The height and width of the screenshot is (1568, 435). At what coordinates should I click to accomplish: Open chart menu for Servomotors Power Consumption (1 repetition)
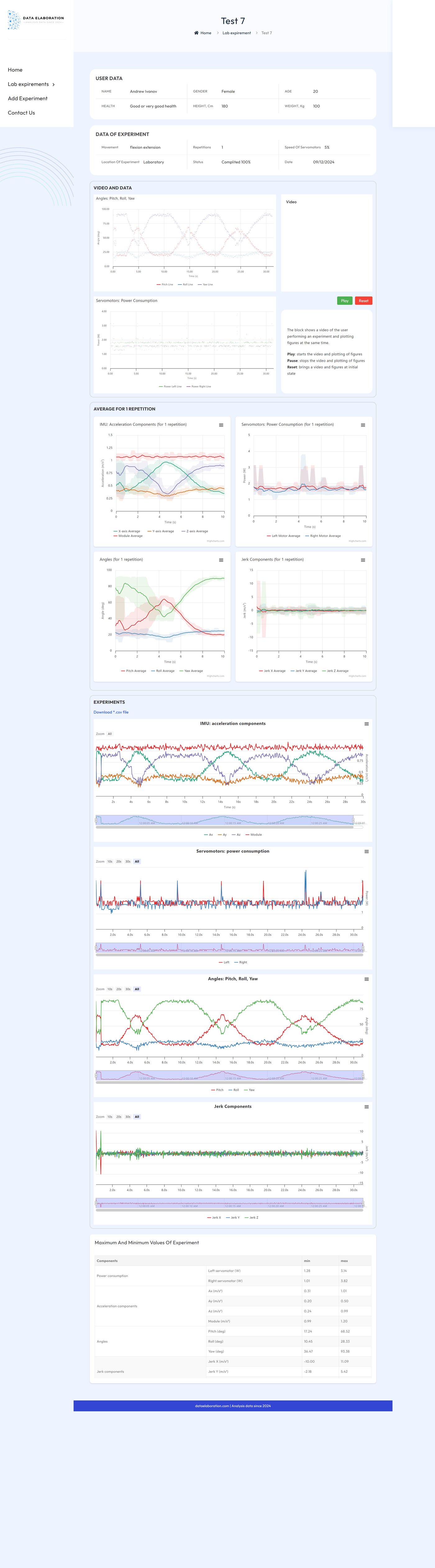[x=363, y=425]
